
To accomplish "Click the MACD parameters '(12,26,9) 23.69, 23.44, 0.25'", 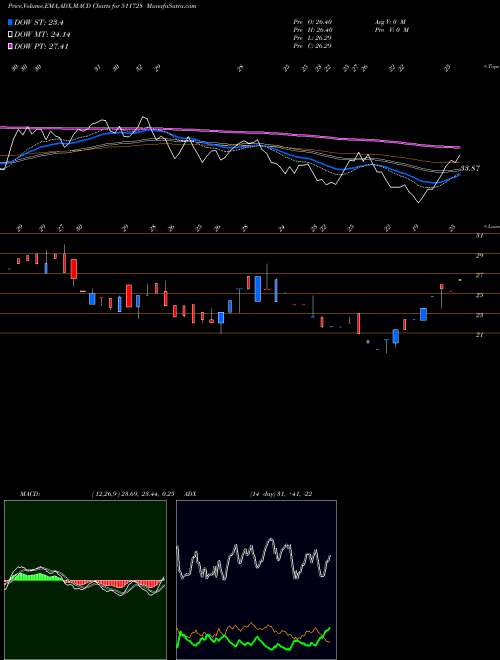I will [133, 494].
